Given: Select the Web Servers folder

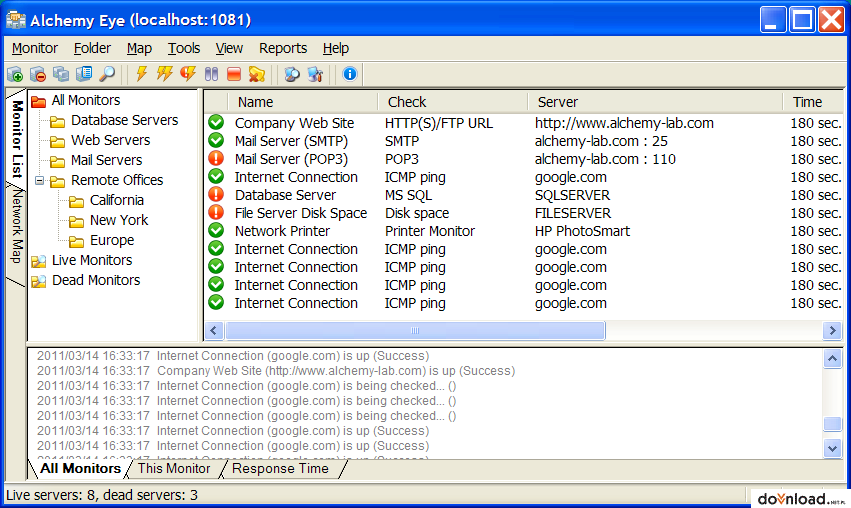Looking at the screenshot, I should tap(111, 140).
